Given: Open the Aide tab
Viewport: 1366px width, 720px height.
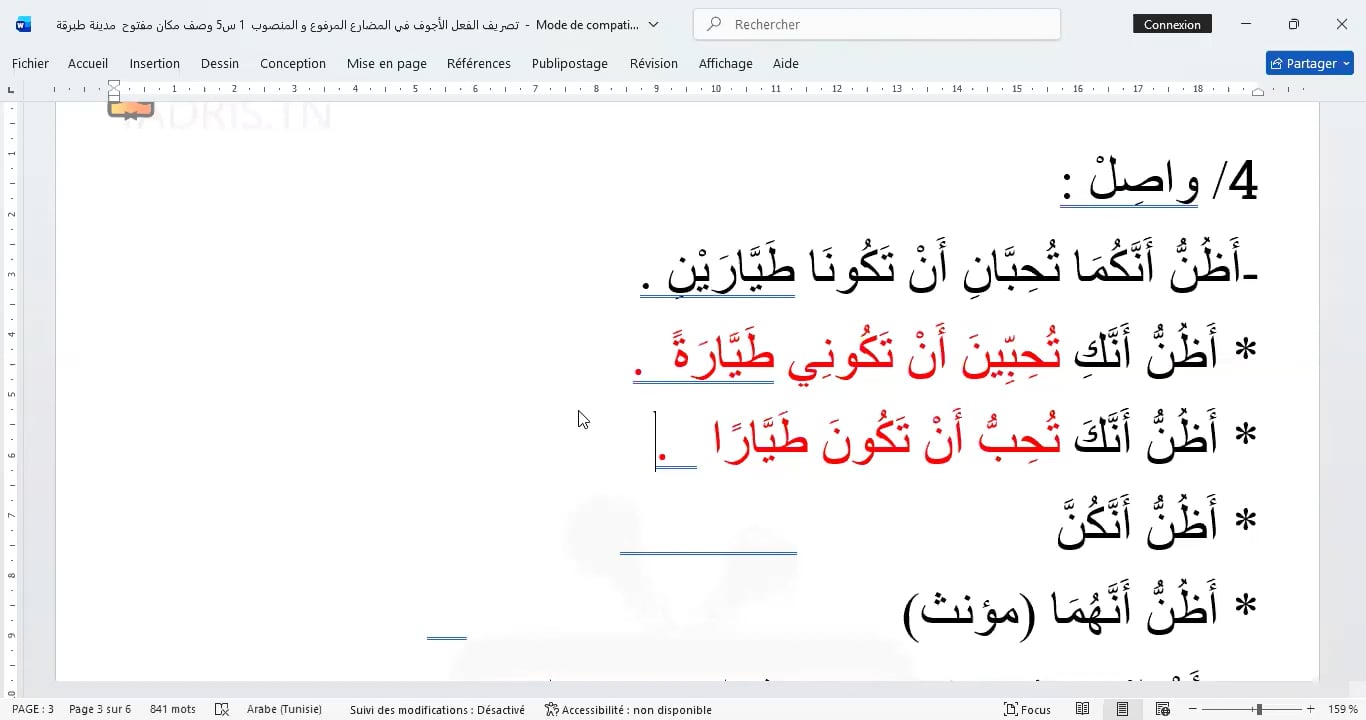Looking at the screenshot, I should [786, 63].
